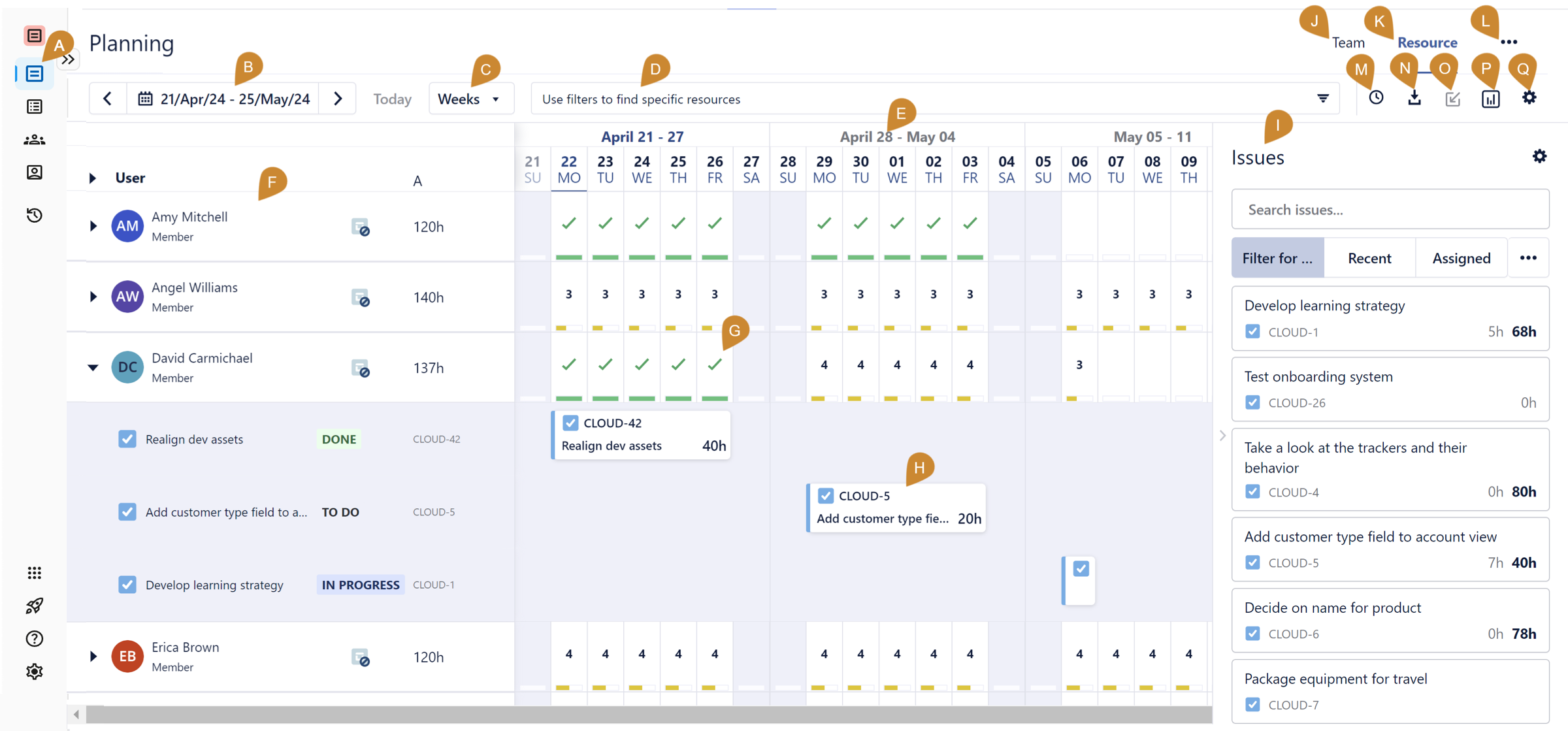Select the time tracking clock icon in the toolbar
This screenshot has width=1568, height=731.
1377,97
